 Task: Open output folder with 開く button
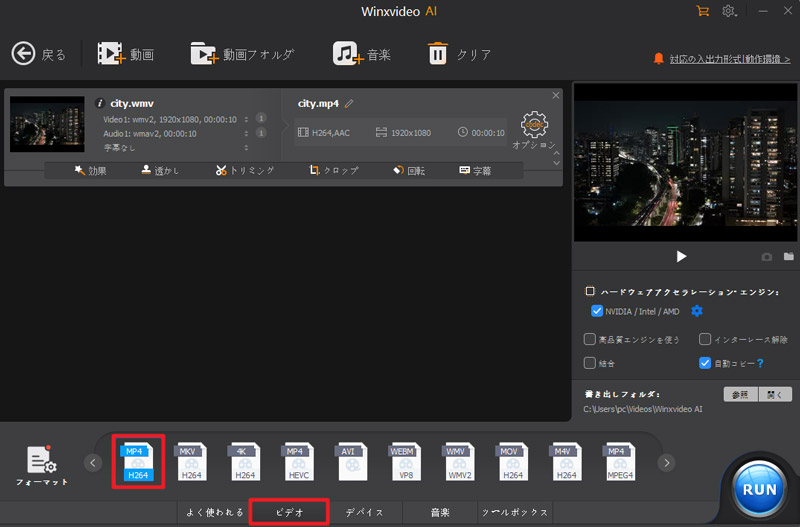[775, 394]
